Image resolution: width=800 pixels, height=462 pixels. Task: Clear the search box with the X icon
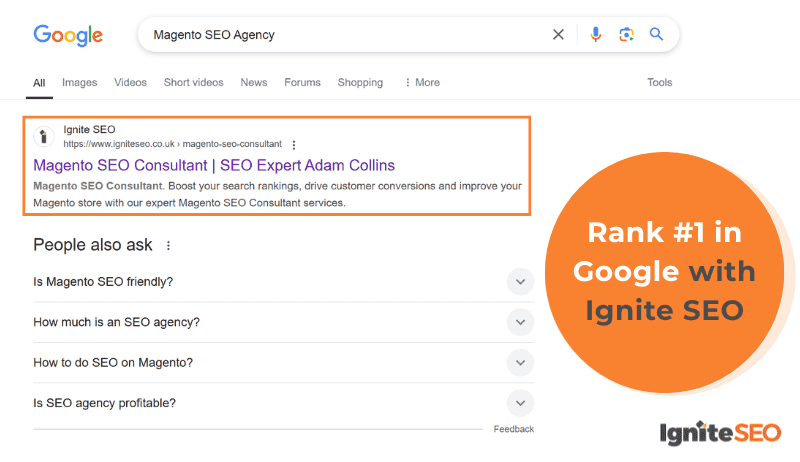click(558, 35)
